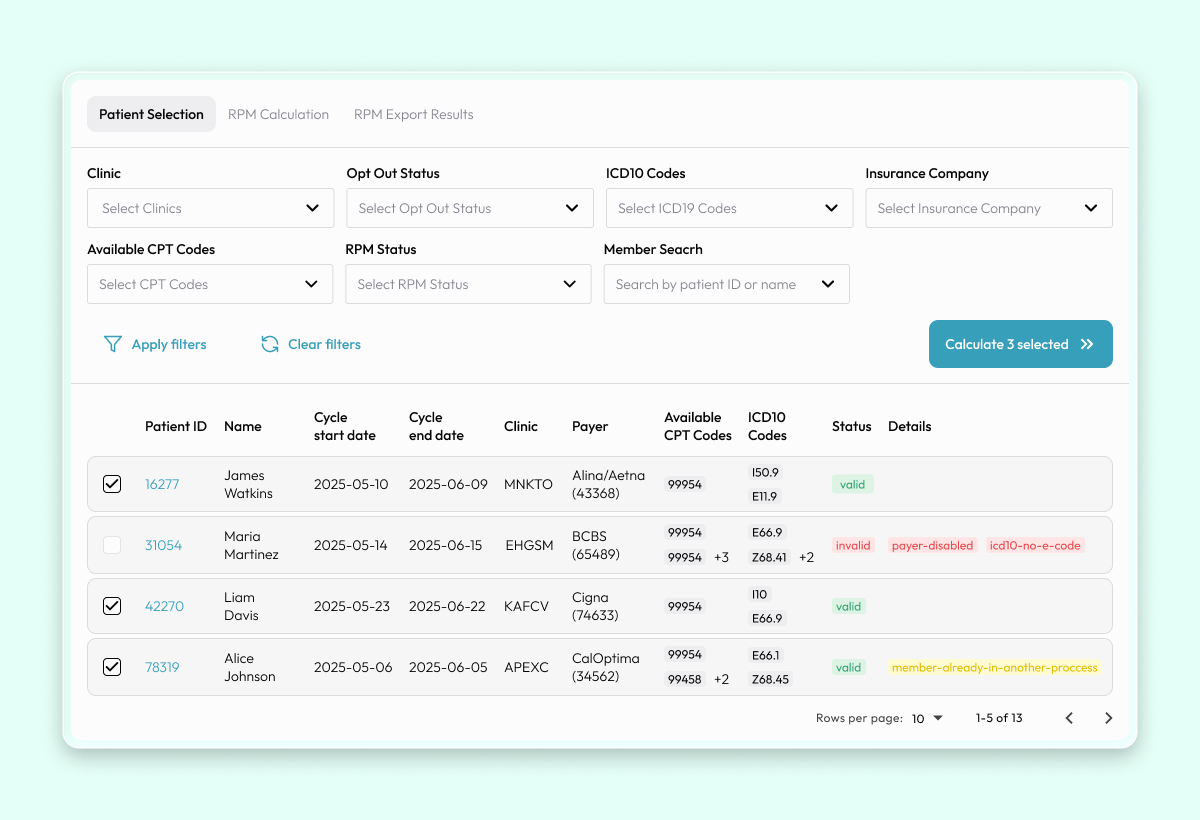Check the Maria Martinez checkbox

[111, 545]
